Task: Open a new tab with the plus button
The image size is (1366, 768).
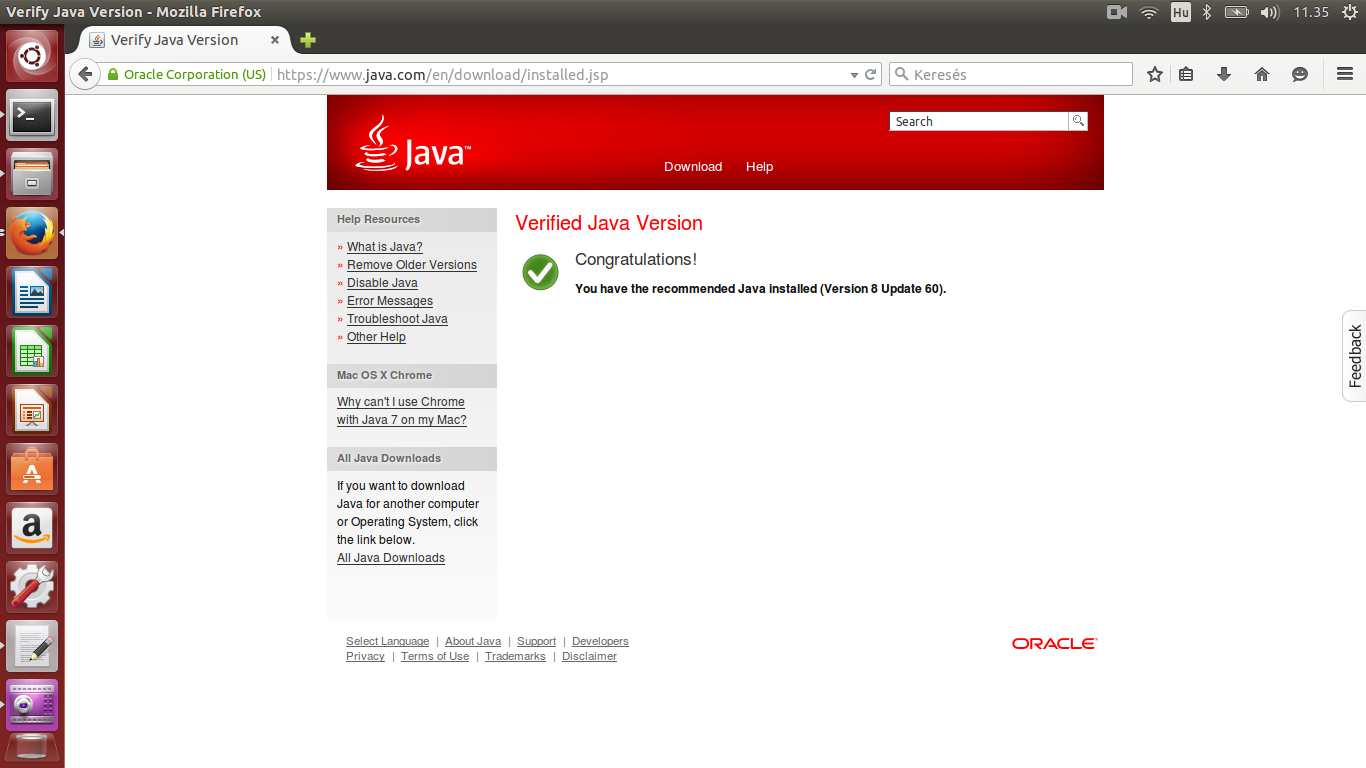Action: (308, 40)
